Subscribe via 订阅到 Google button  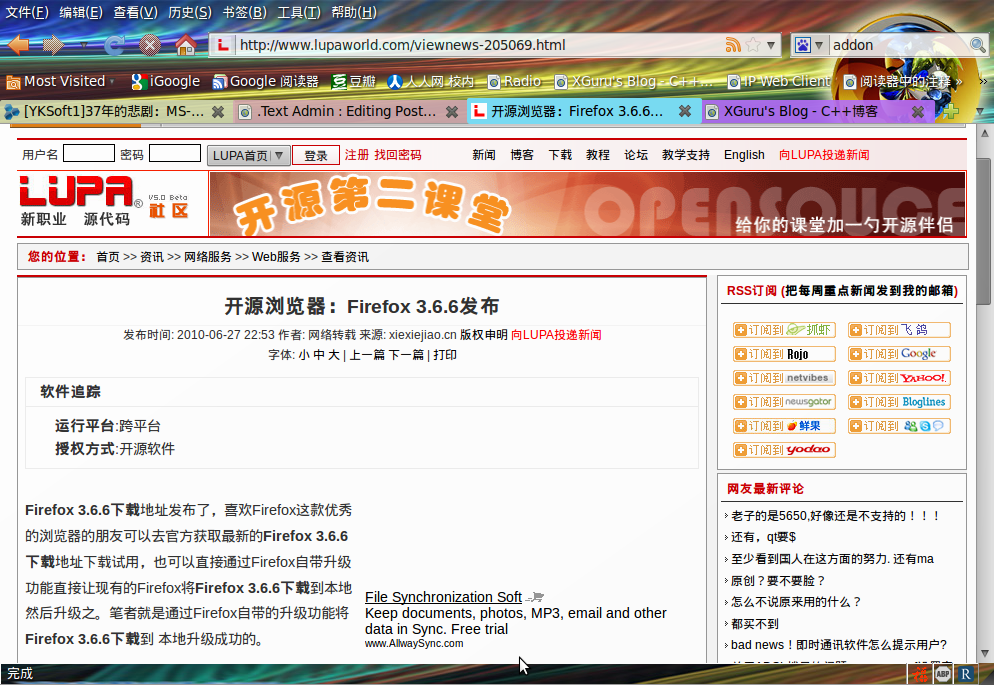900,354
